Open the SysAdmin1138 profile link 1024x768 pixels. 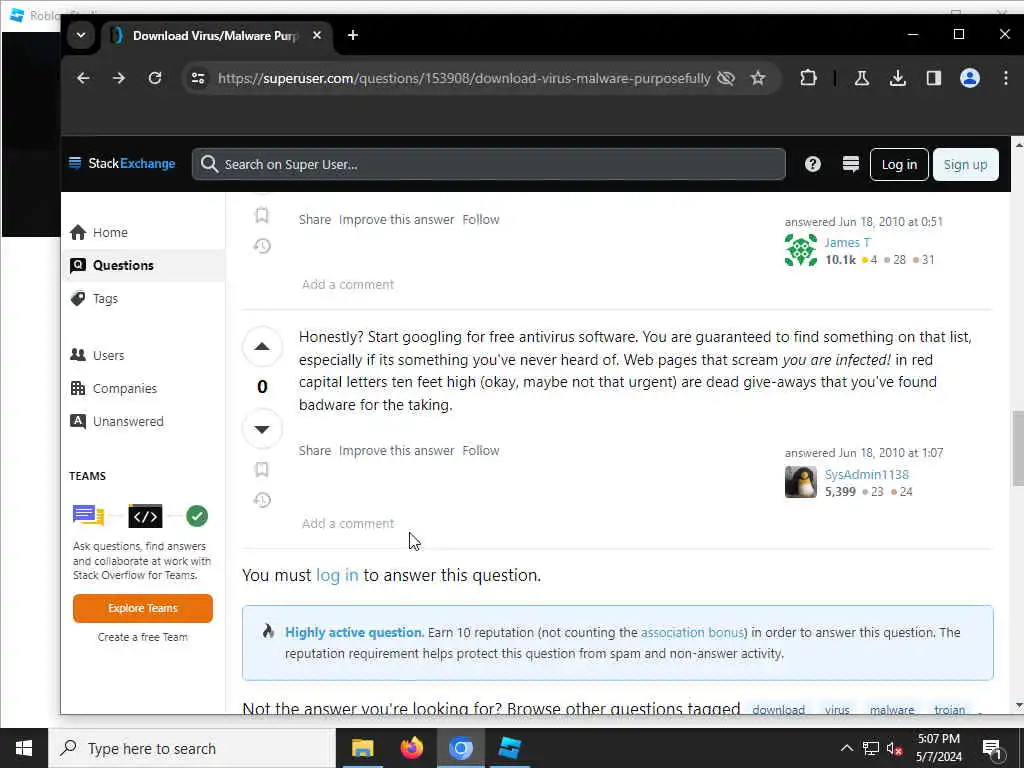click(x=867, y=474)
